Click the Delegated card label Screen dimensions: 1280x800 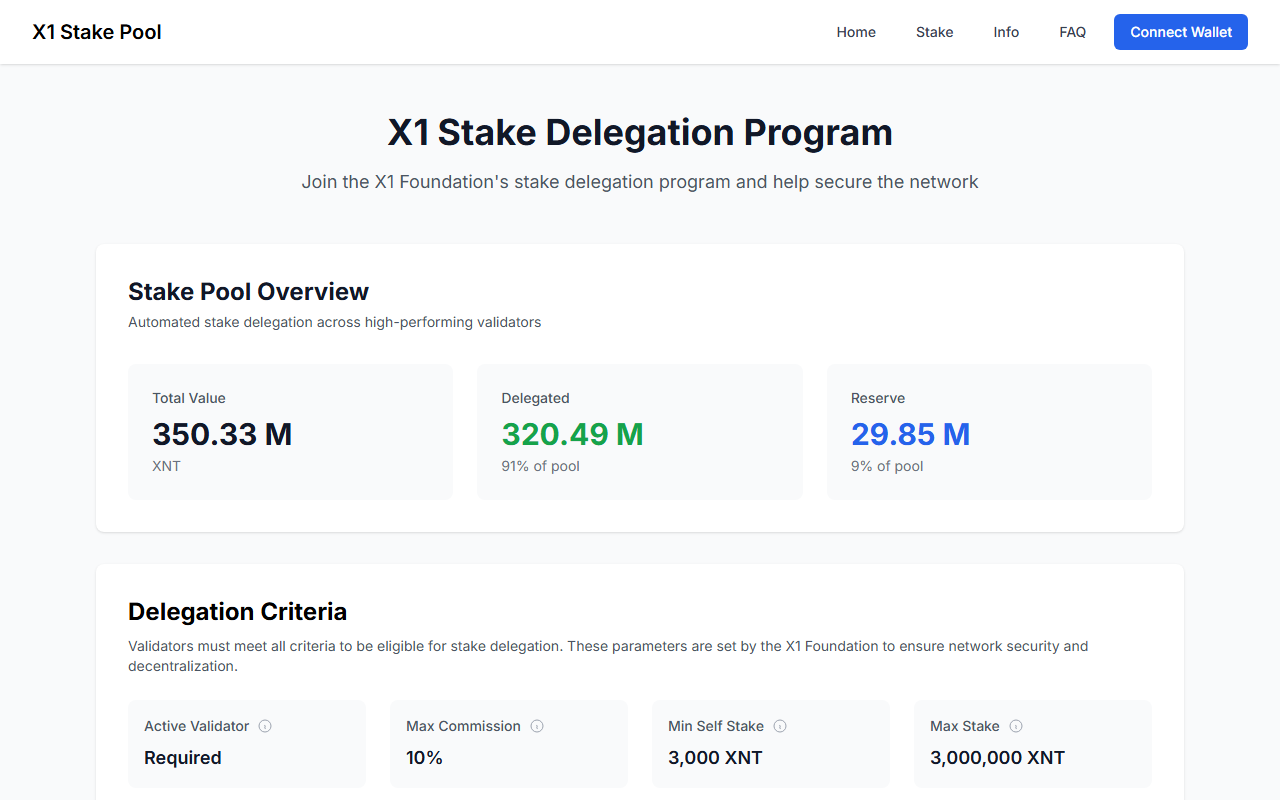[x=535, y=398]
